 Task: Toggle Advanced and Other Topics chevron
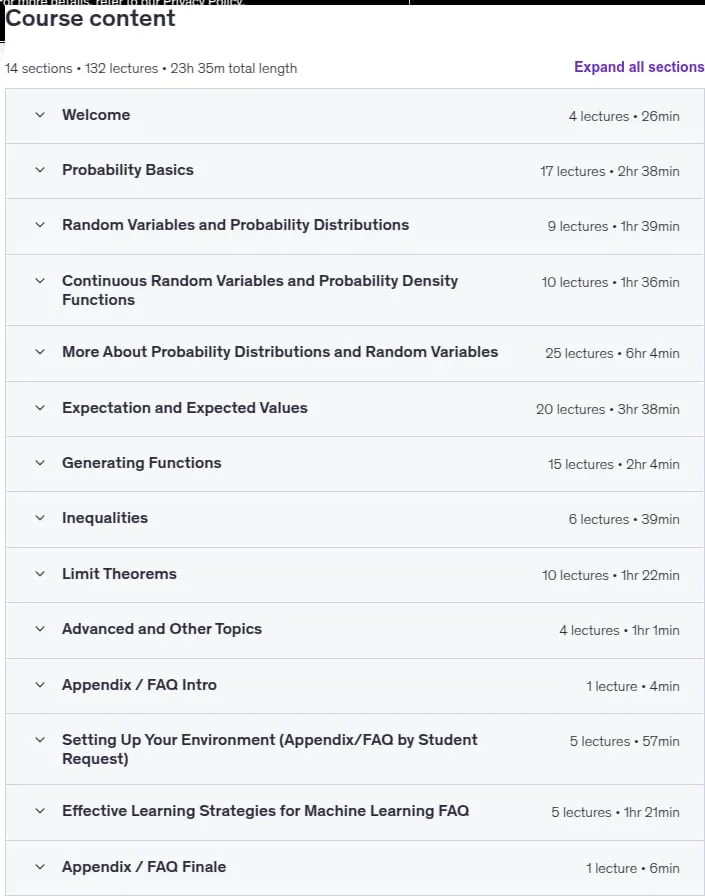coord(40,629)
